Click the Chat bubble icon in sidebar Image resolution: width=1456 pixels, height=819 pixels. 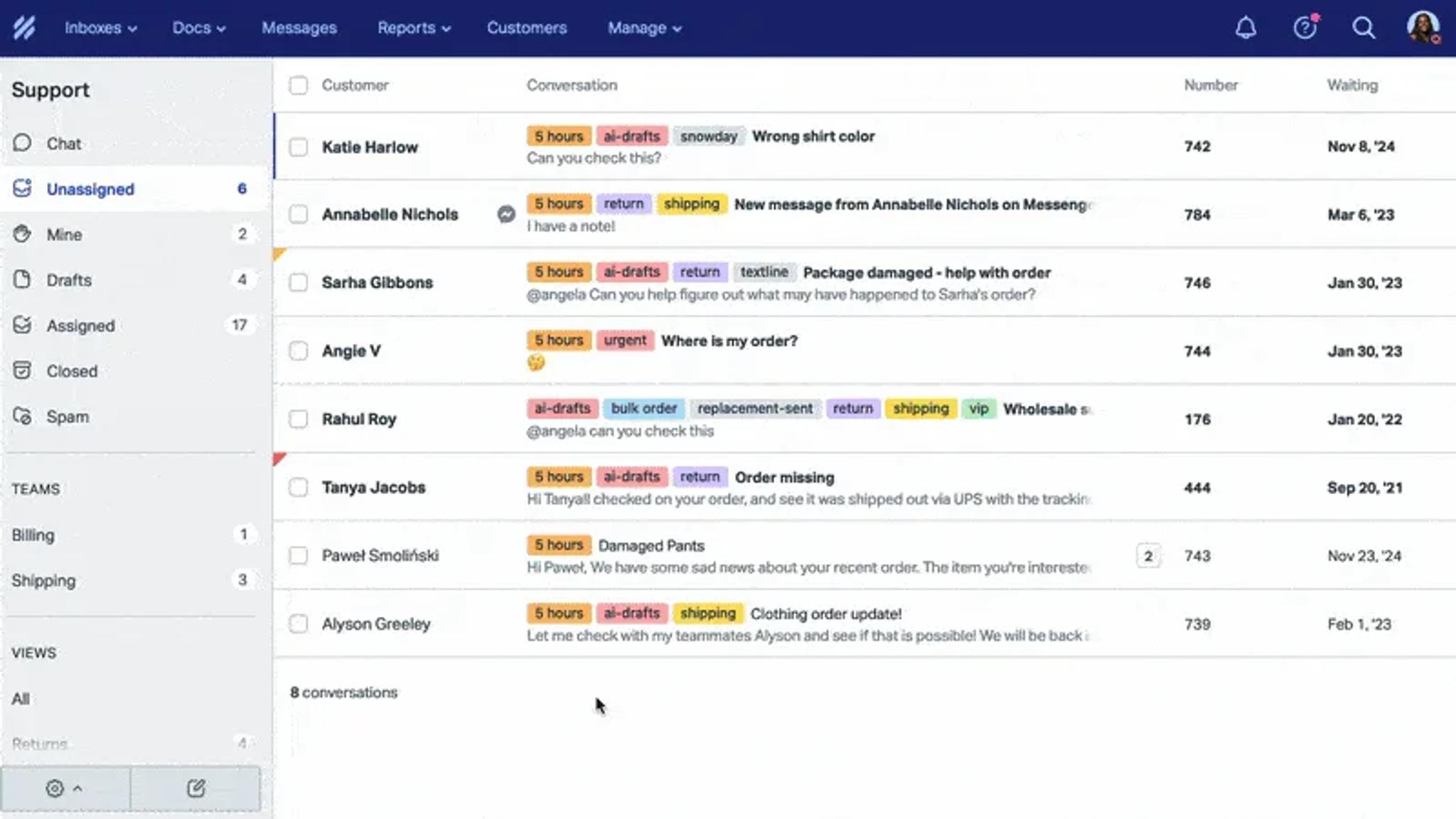(22, 143)
